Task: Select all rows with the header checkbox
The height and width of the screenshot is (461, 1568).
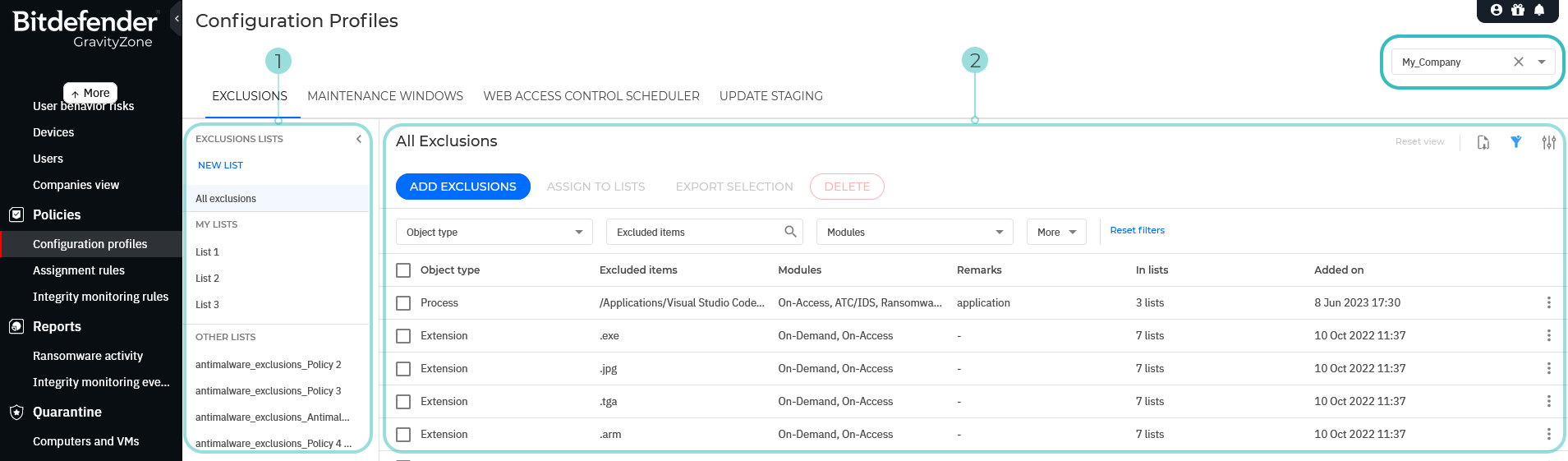Action: (x=403, y=270)
